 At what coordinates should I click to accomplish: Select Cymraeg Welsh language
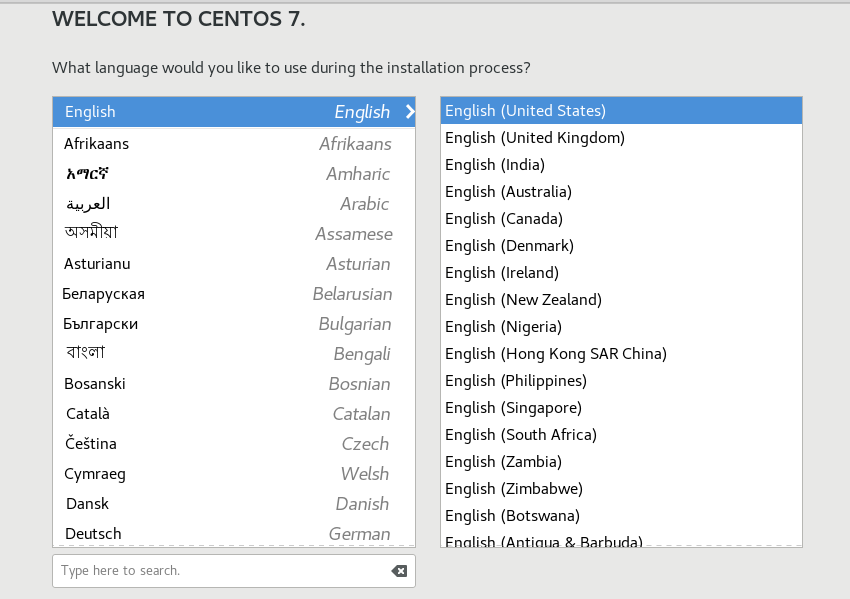tap(233, 474)
